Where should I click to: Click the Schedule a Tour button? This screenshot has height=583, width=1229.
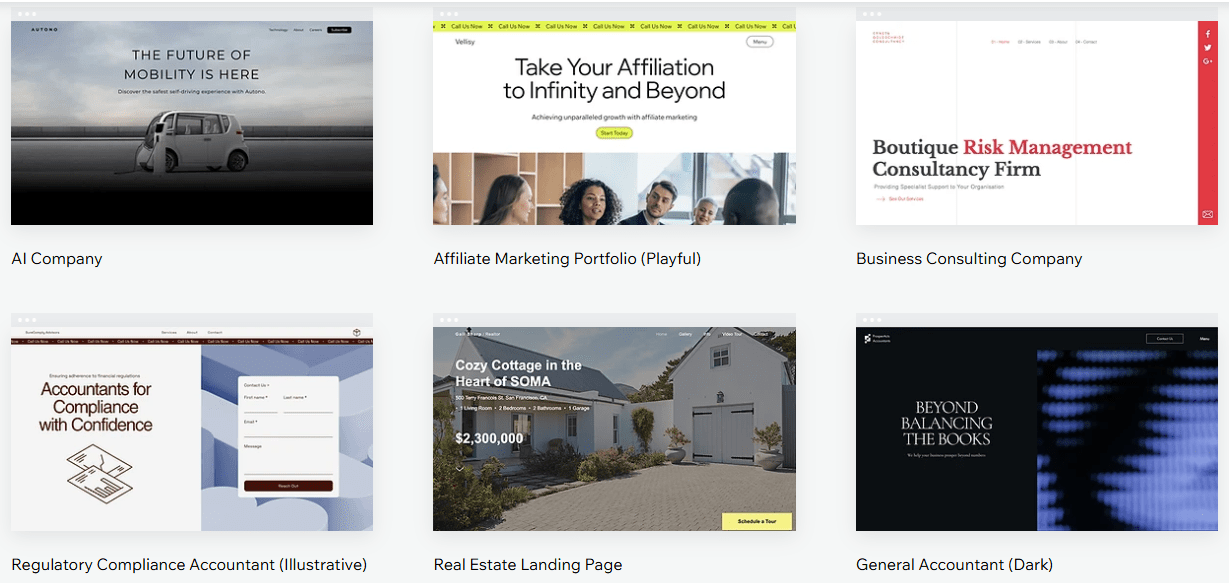[x=757, y=521]
